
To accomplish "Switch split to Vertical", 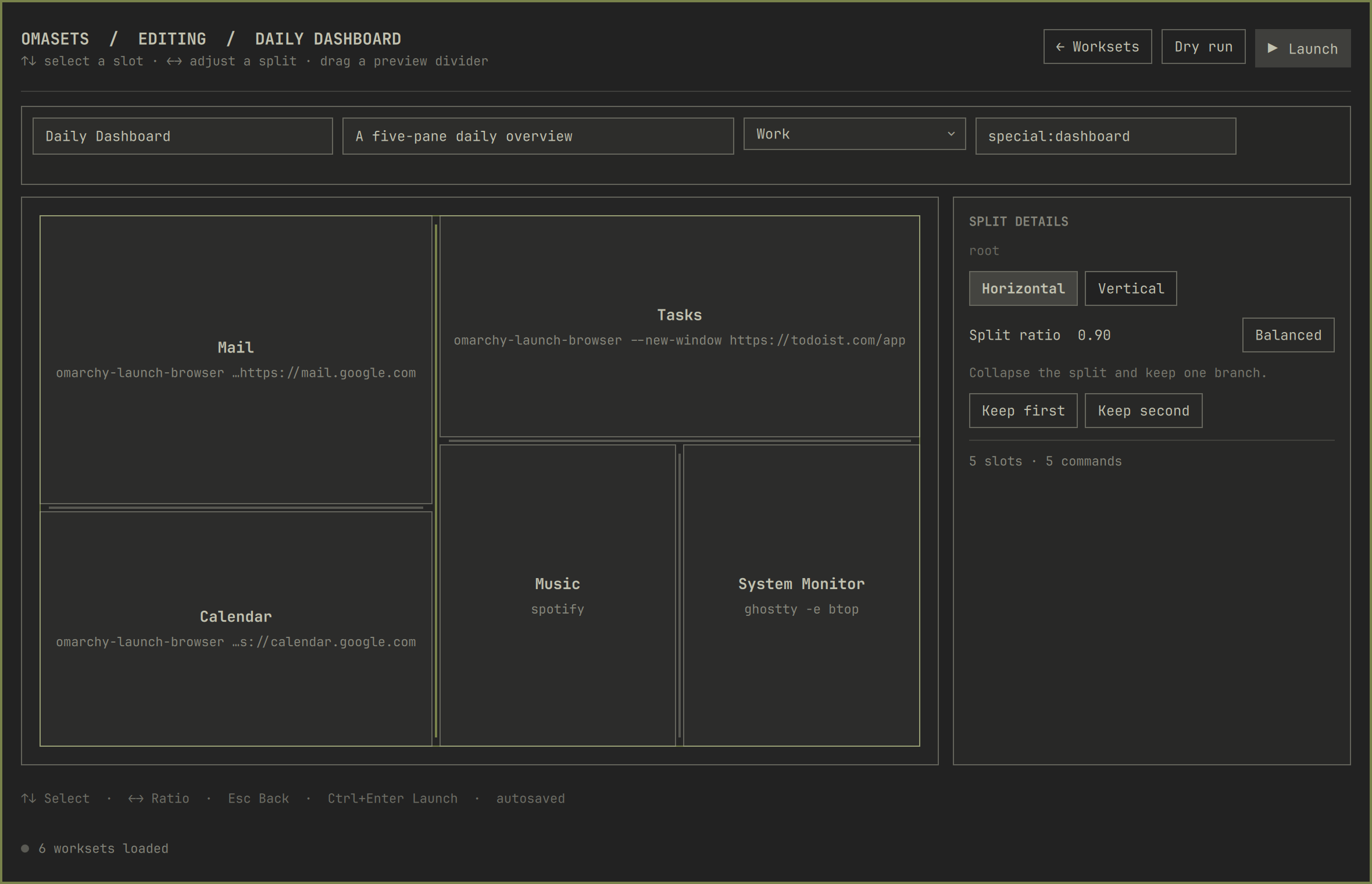I will [x=1130, y=288].
